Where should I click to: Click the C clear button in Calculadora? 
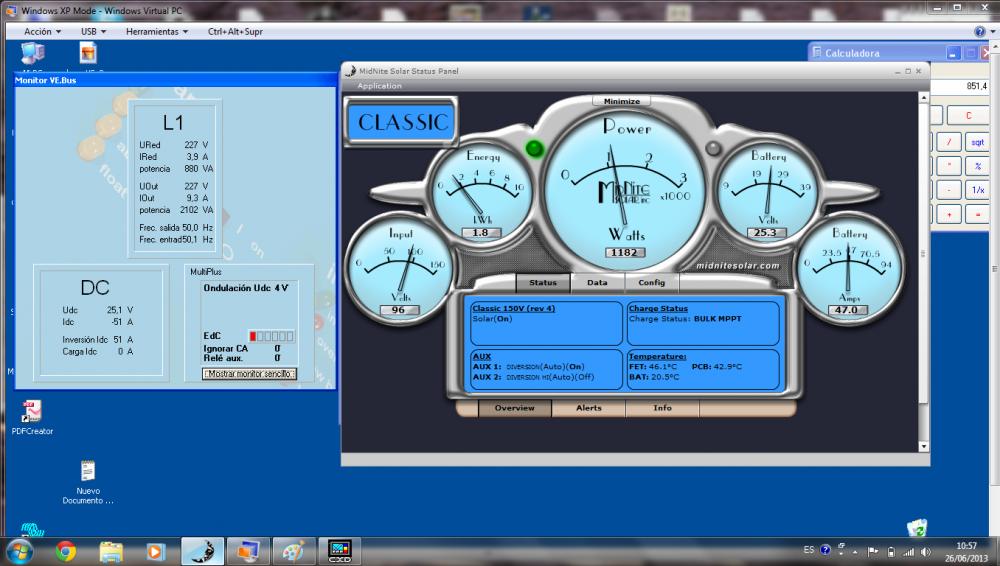point(968,115)
